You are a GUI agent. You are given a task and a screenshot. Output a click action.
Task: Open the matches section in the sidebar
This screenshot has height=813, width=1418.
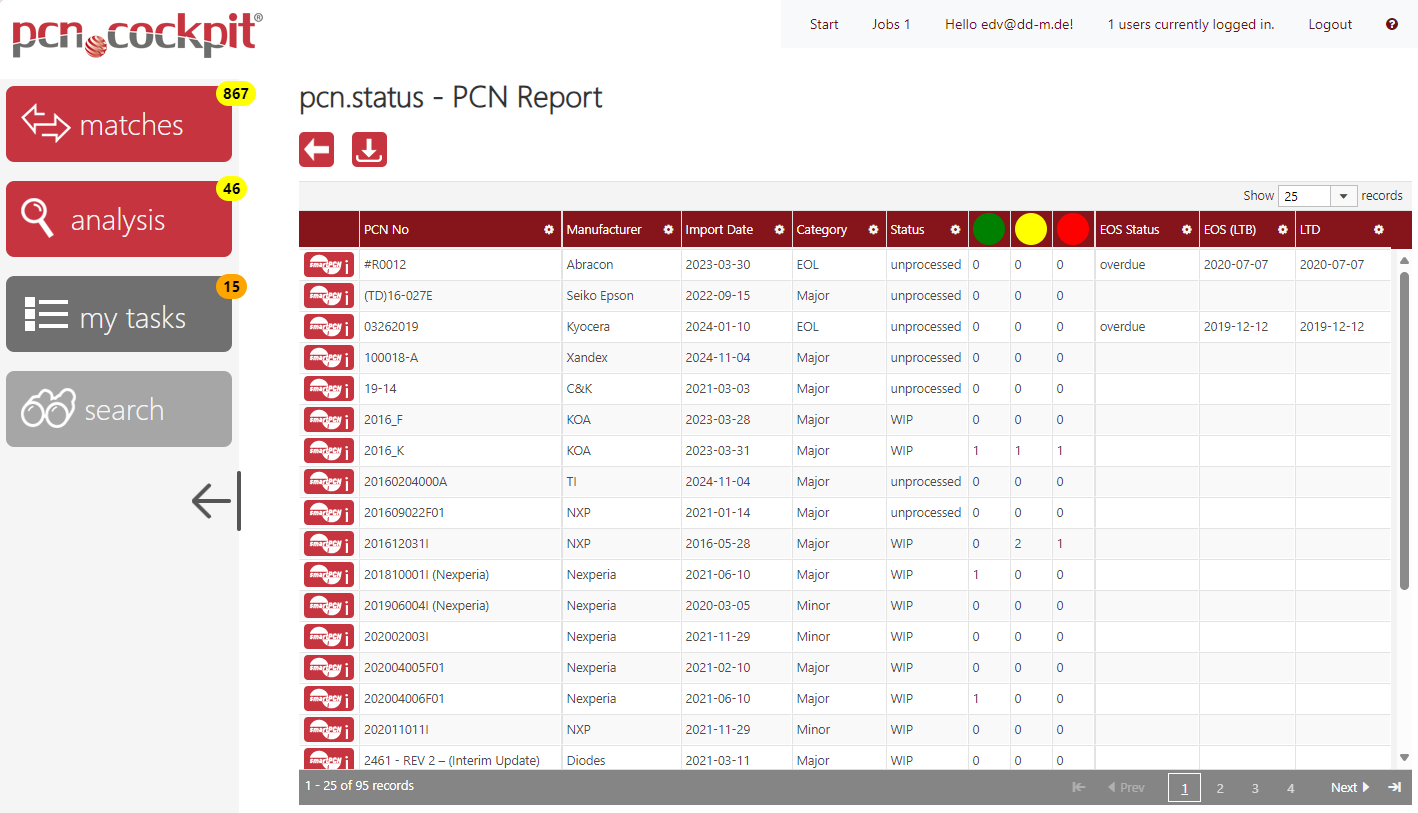(118, 123)
